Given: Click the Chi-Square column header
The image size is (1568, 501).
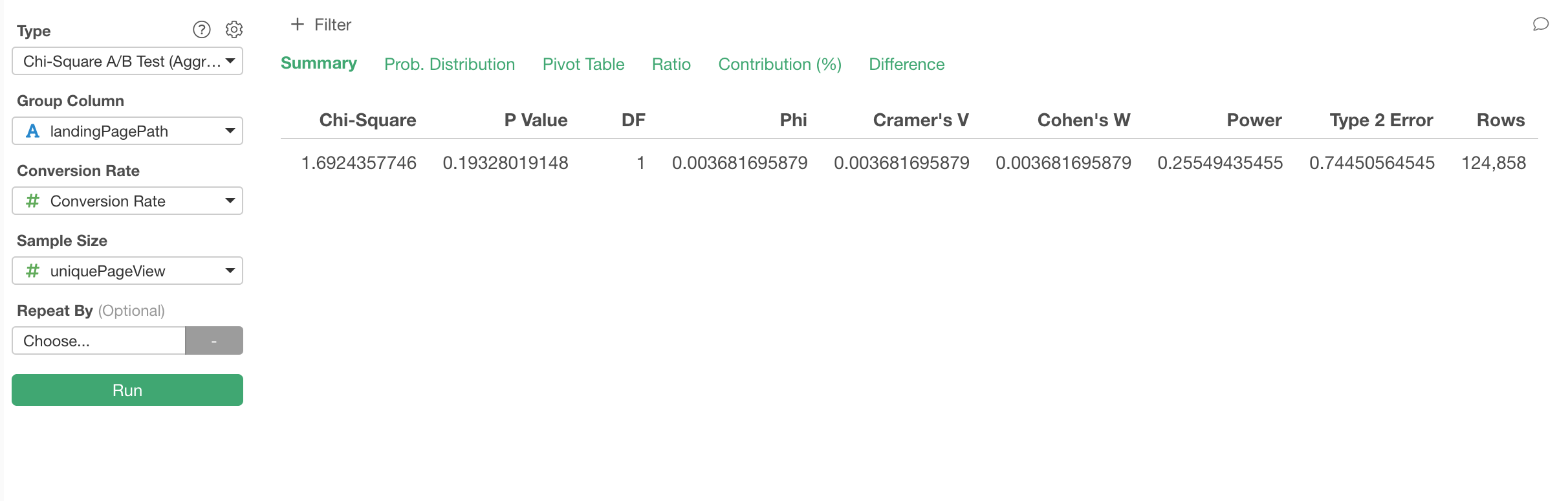Looking at the screenshot, I should click(367, 120).
